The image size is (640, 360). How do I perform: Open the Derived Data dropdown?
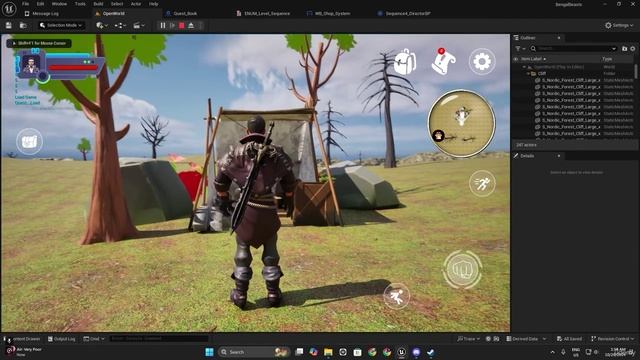pyautogui.click(x=526, y=339)
